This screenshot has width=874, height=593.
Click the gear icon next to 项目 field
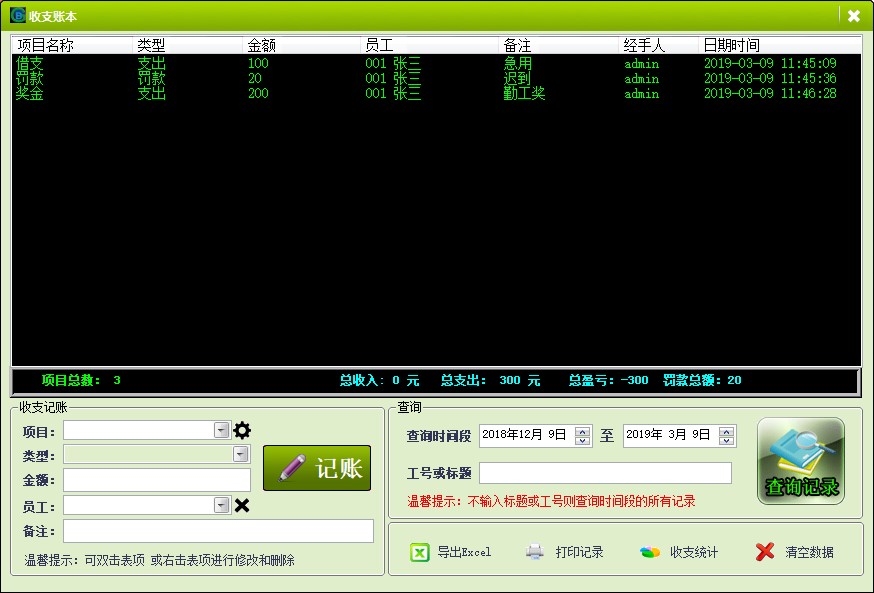242,431
